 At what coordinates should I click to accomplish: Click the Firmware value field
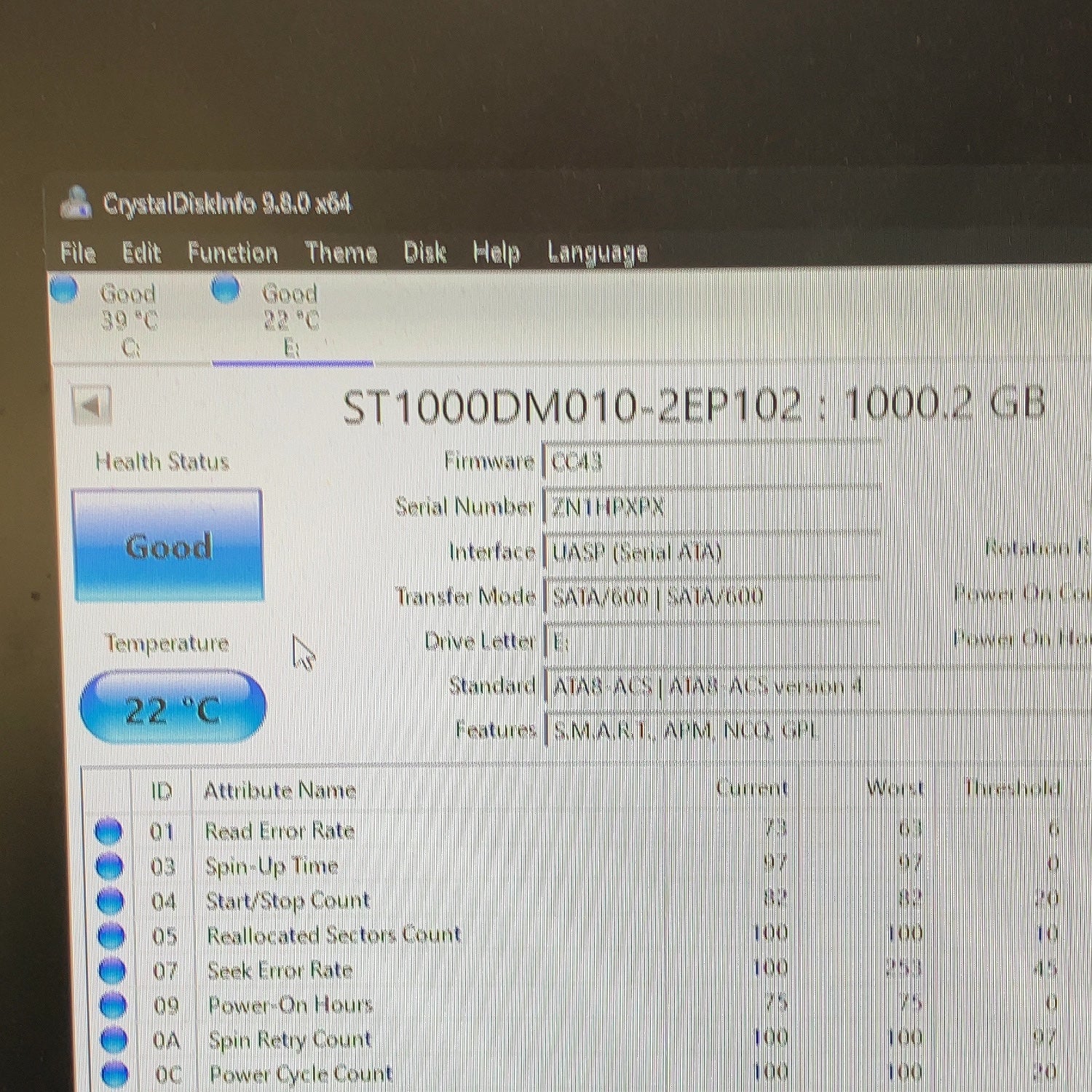(712, 462)
